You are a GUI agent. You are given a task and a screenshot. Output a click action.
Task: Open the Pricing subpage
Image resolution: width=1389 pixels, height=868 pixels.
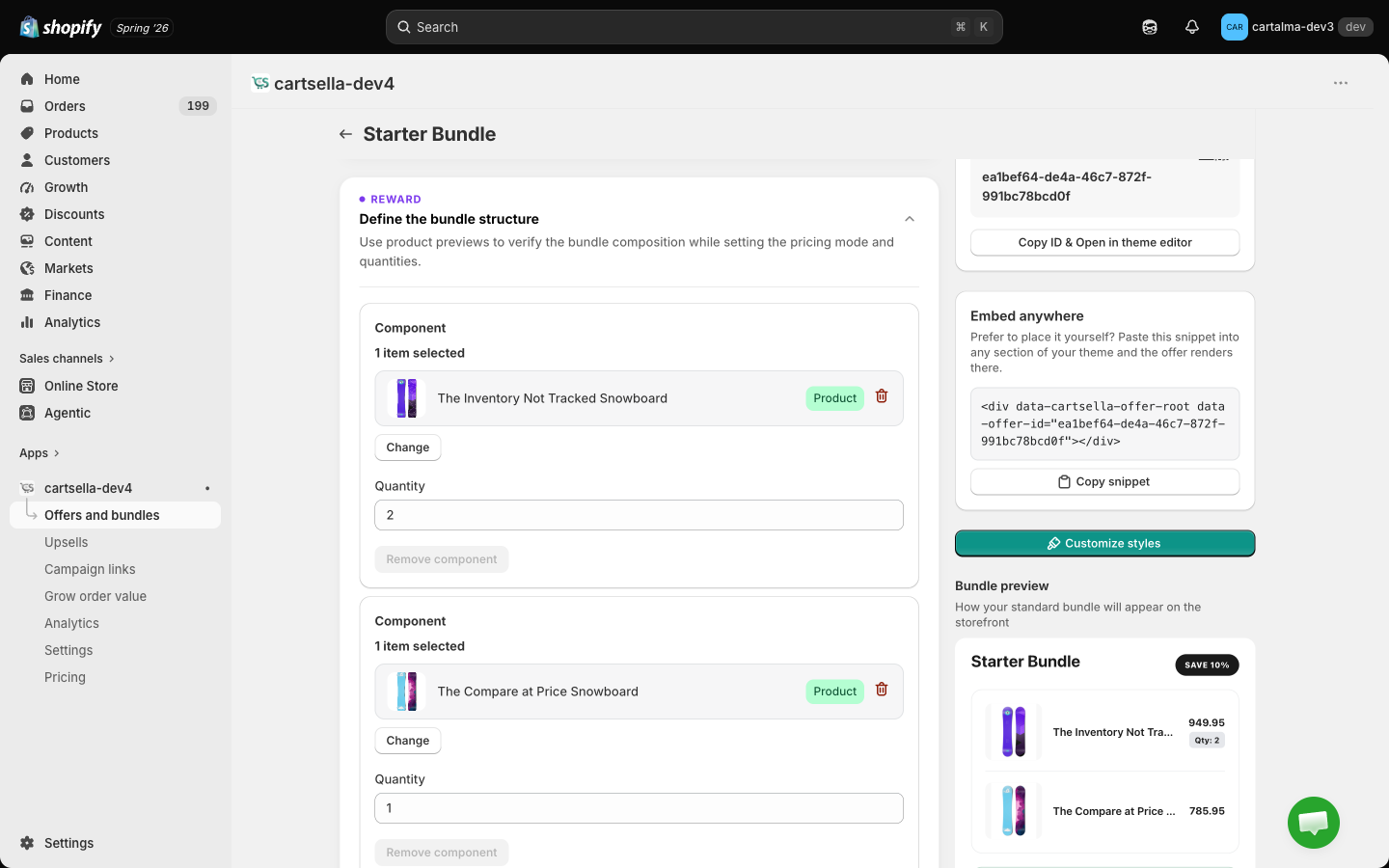tap(65, 677)
